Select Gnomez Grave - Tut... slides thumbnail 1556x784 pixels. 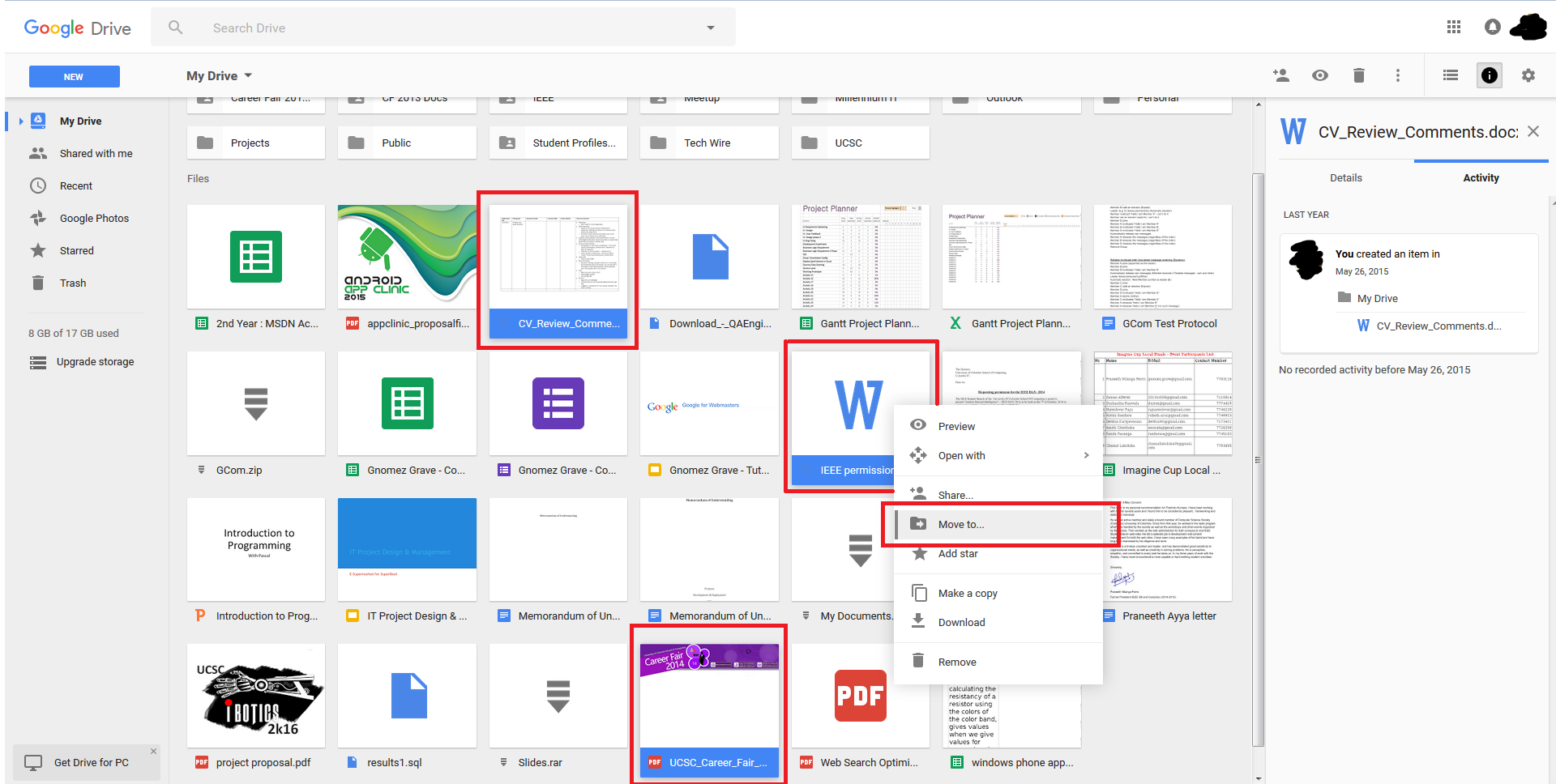click(x=709, y=403)
